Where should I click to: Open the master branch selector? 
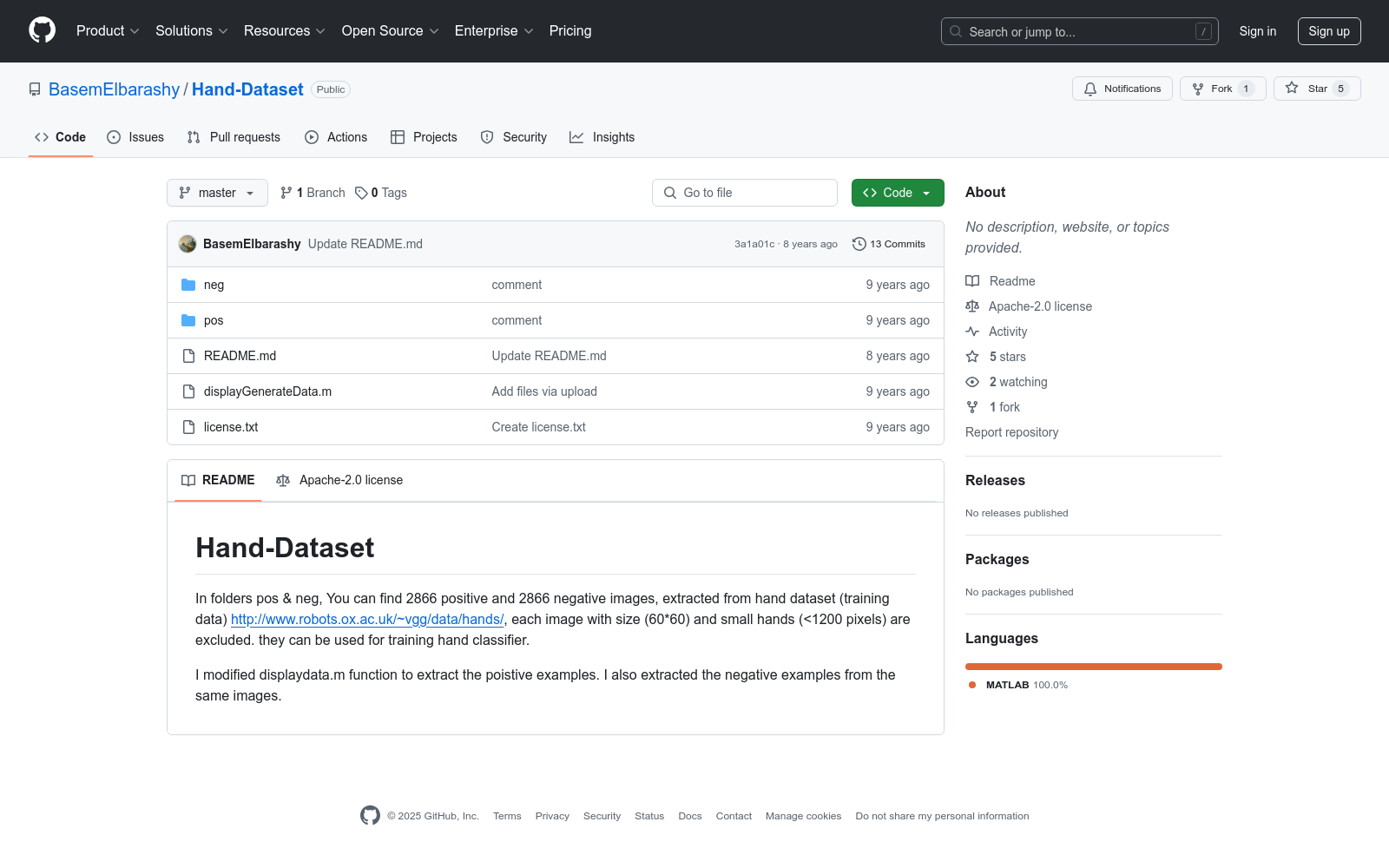[217, 193]
